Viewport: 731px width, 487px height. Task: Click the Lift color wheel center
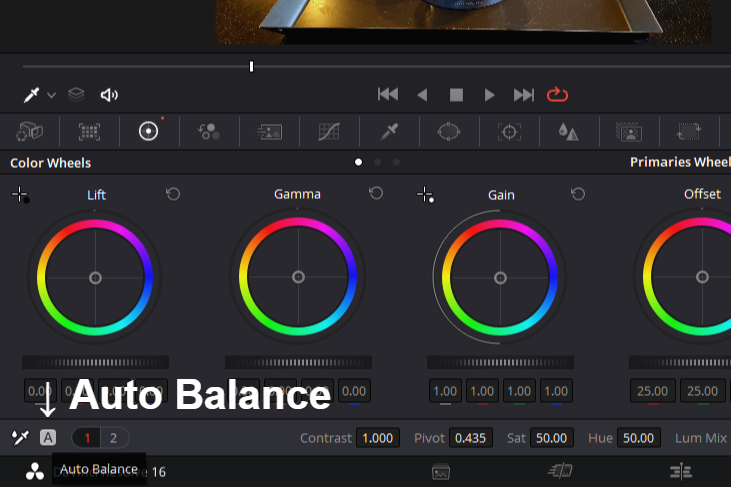[95, 278]
